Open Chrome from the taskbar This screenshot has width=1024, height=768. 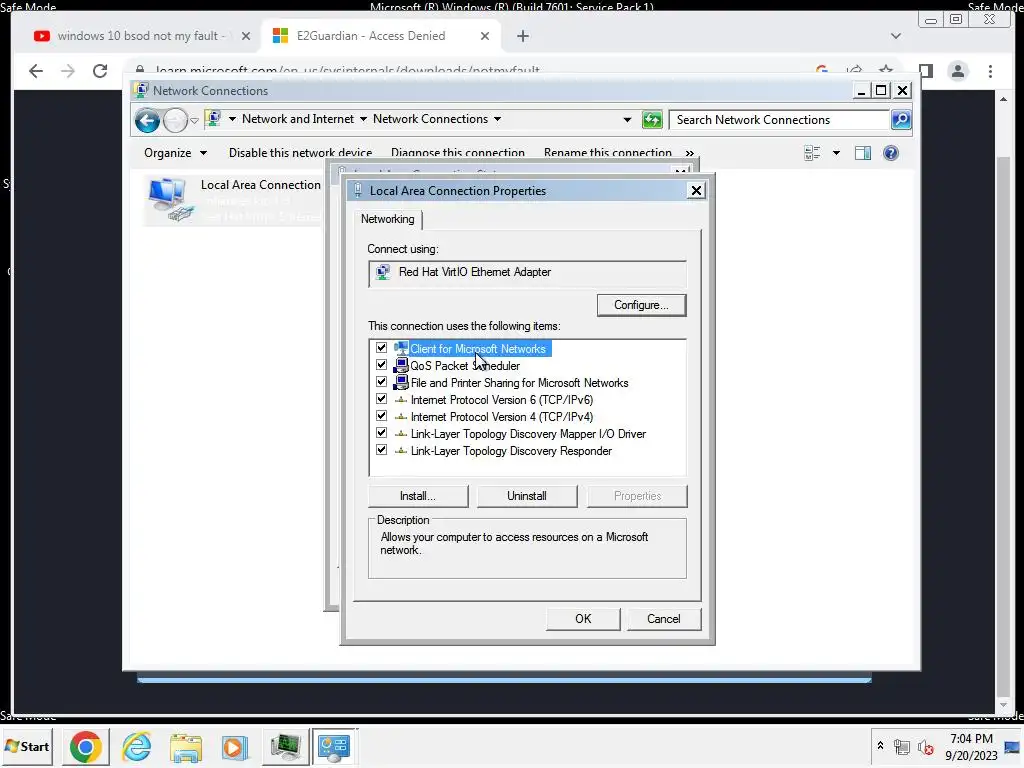pyautogui.click(x=86, y=746)
